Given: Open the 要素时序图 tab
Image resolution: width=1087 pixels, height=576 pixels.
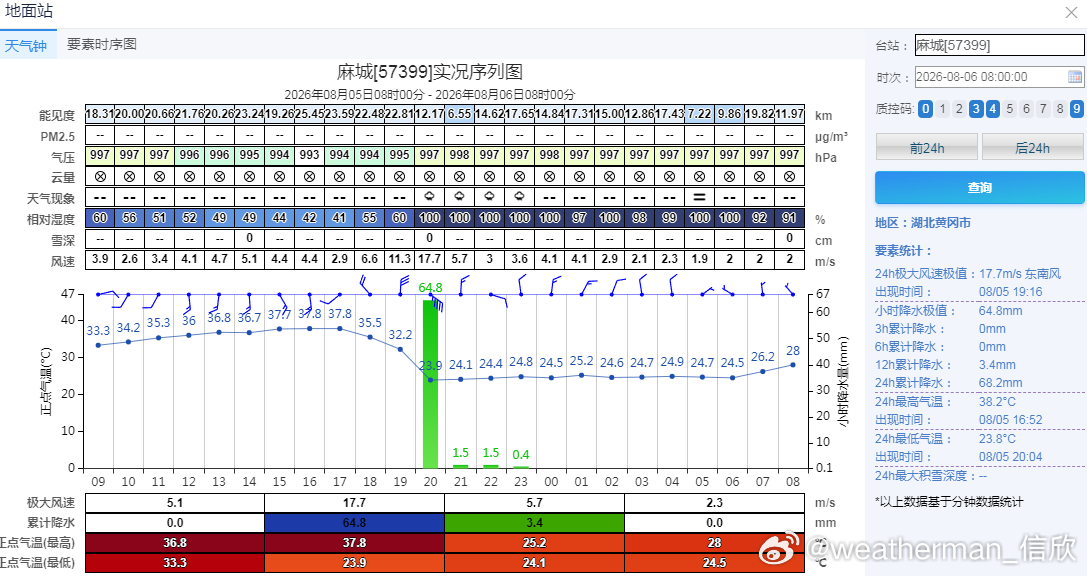Looking at the screenshot, I should click(102, 44).
